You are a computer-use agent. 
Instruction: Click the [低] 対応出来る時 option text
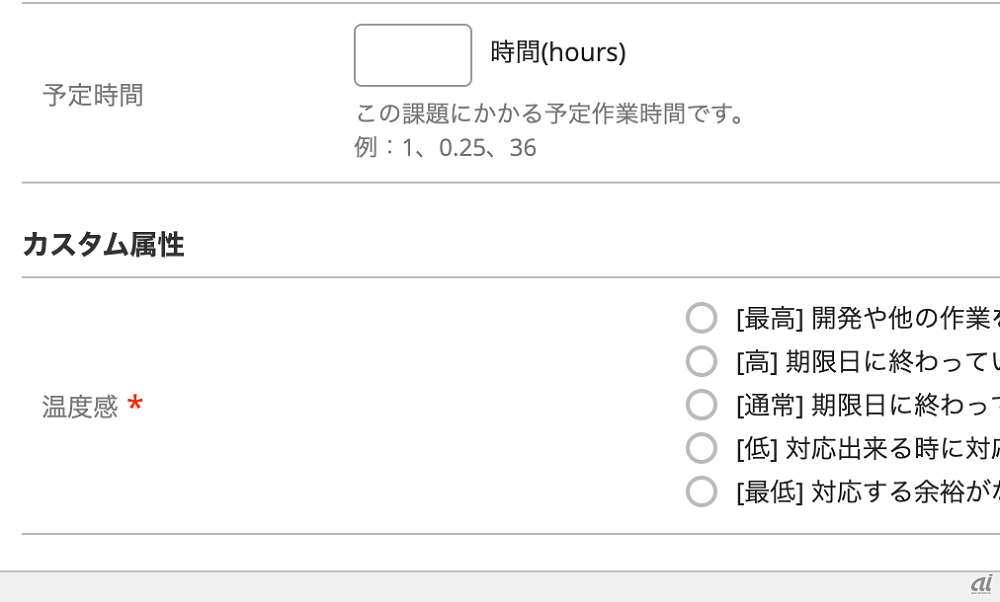coord(866,448)
